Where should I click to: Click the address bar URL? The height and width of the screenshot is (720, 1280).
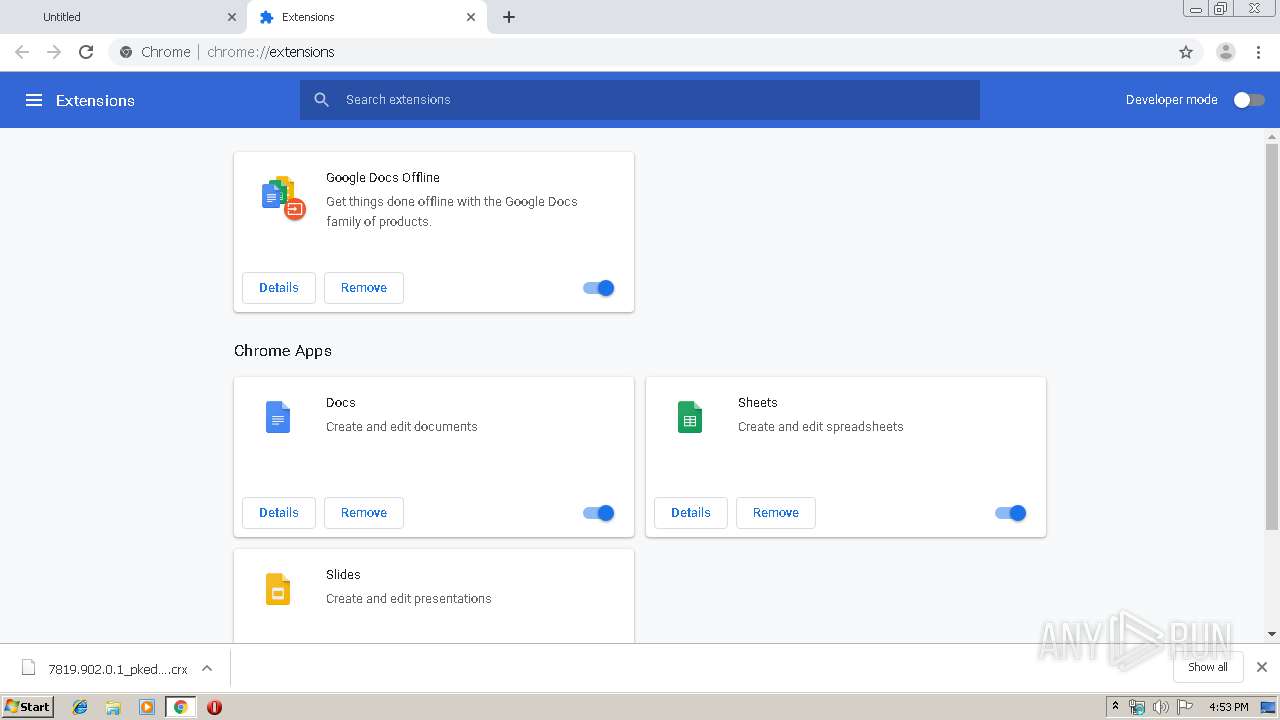271,52
